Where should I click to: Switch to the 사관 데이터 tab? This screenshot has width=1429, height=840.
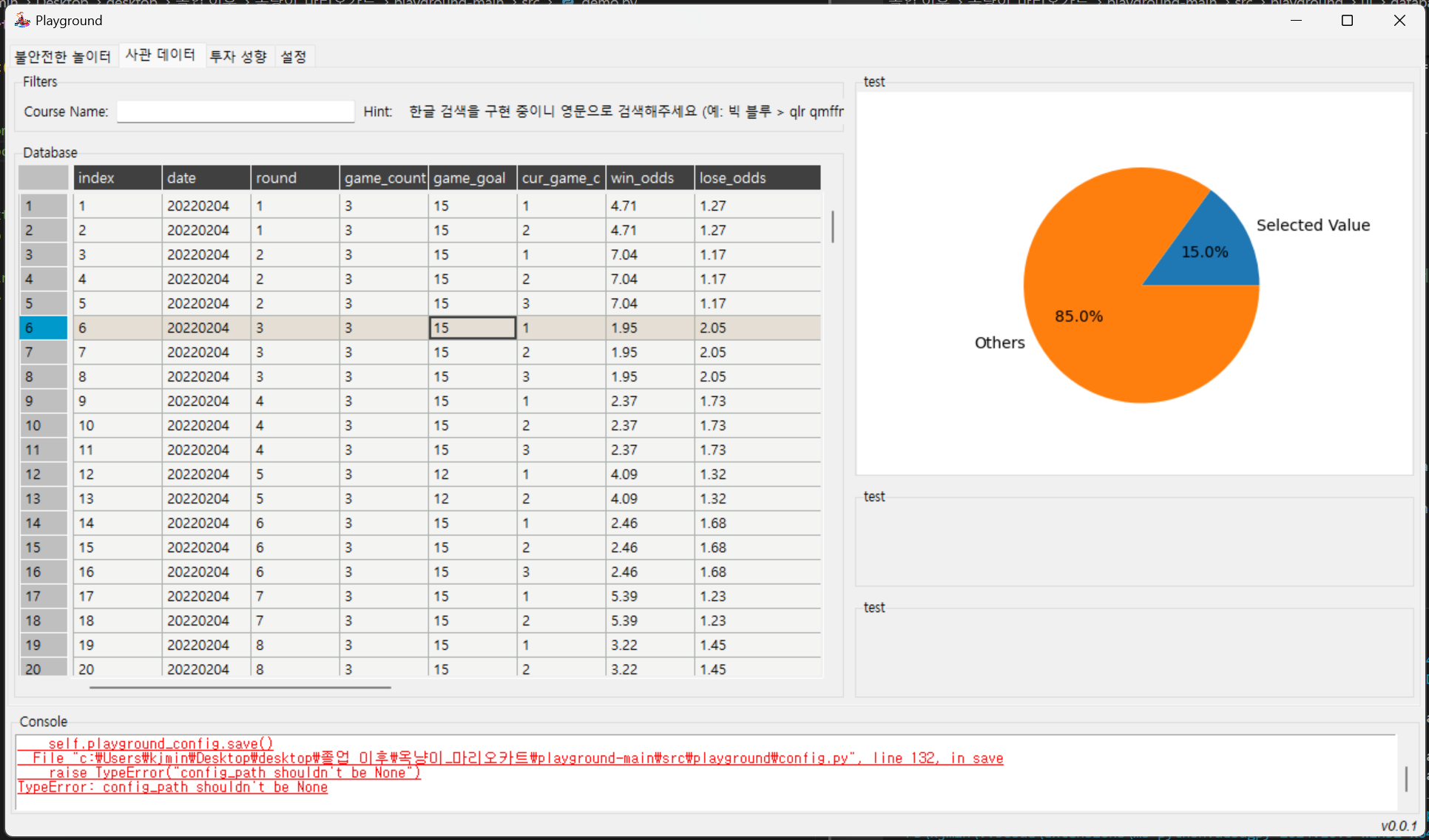pos(161,55)
